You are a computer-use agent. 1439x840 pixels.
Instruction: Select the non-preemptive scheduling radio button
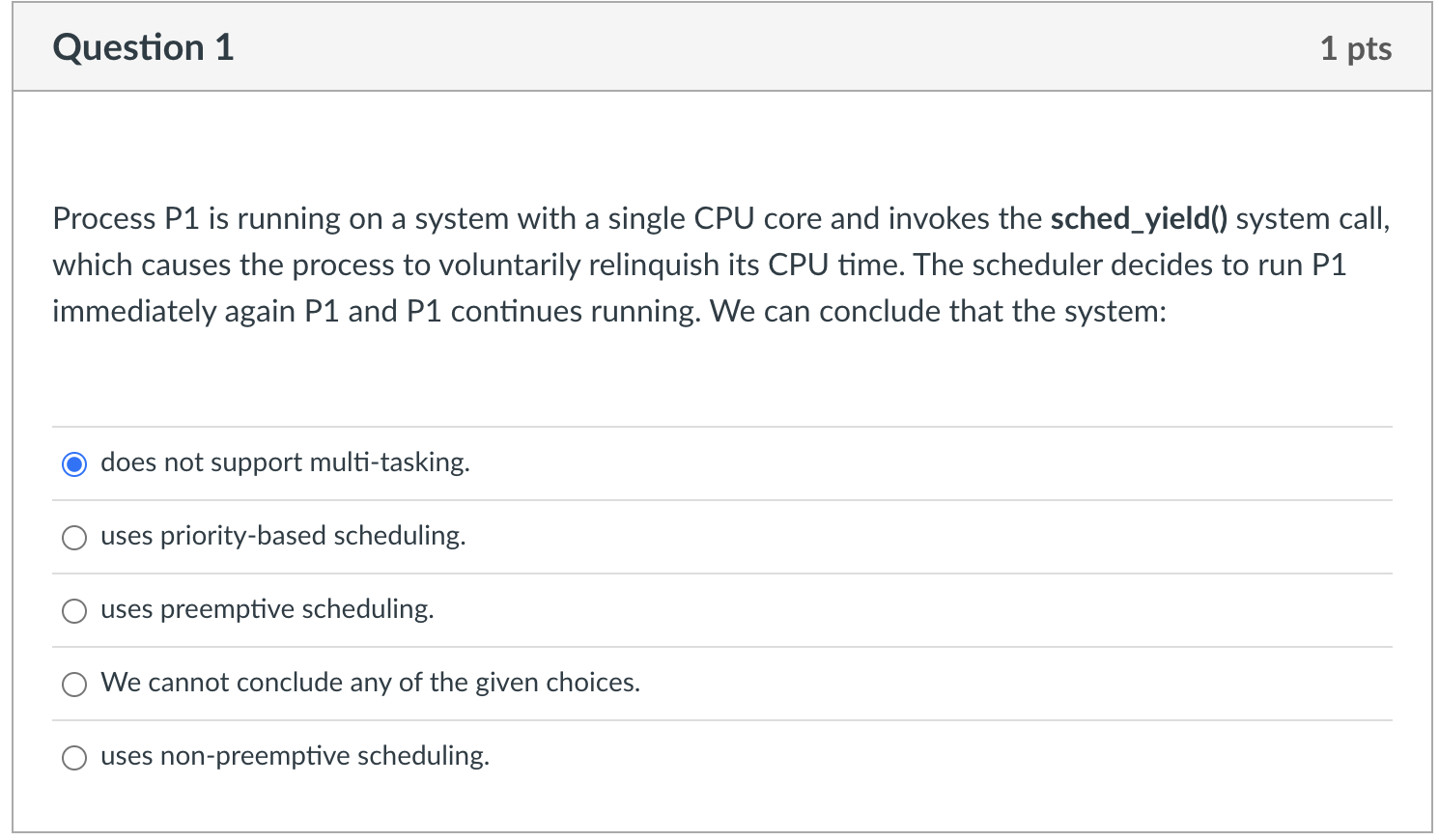pos(74,758)
